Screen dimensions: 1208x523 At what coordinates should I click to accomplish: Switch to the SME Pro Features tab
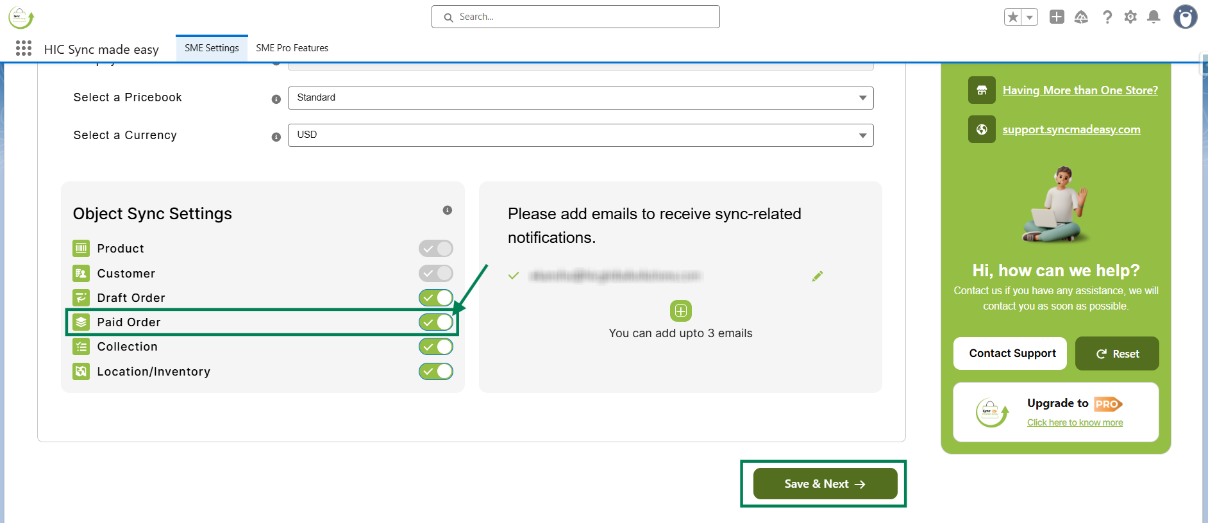point(292,48)
